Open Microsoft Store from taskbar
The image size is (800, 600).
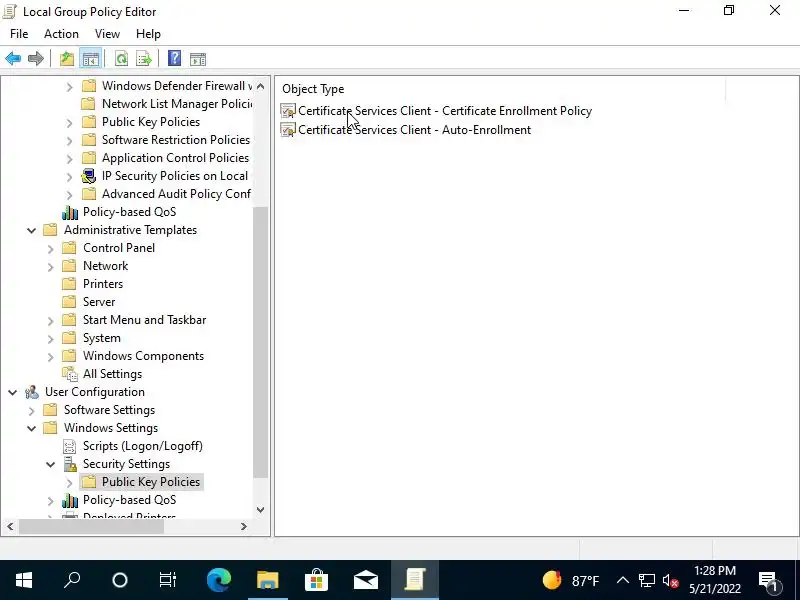[x=317, y=580]
